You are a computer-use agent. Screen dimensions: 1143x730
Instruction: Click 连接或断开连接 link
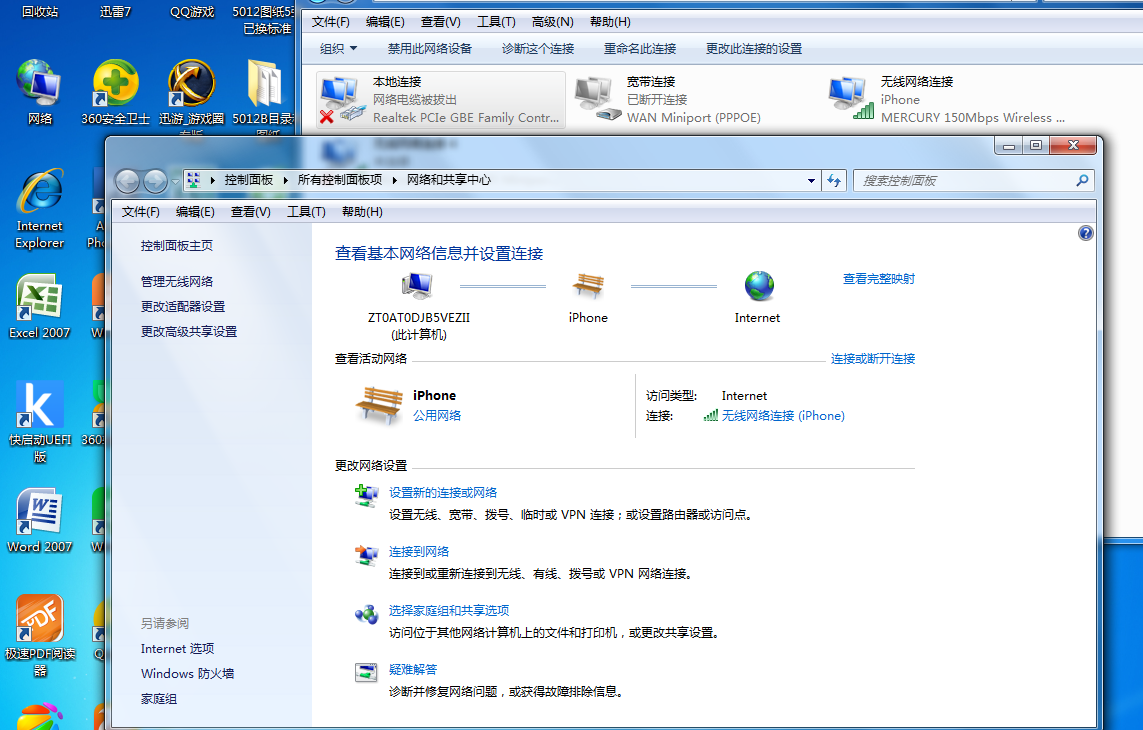873,359
